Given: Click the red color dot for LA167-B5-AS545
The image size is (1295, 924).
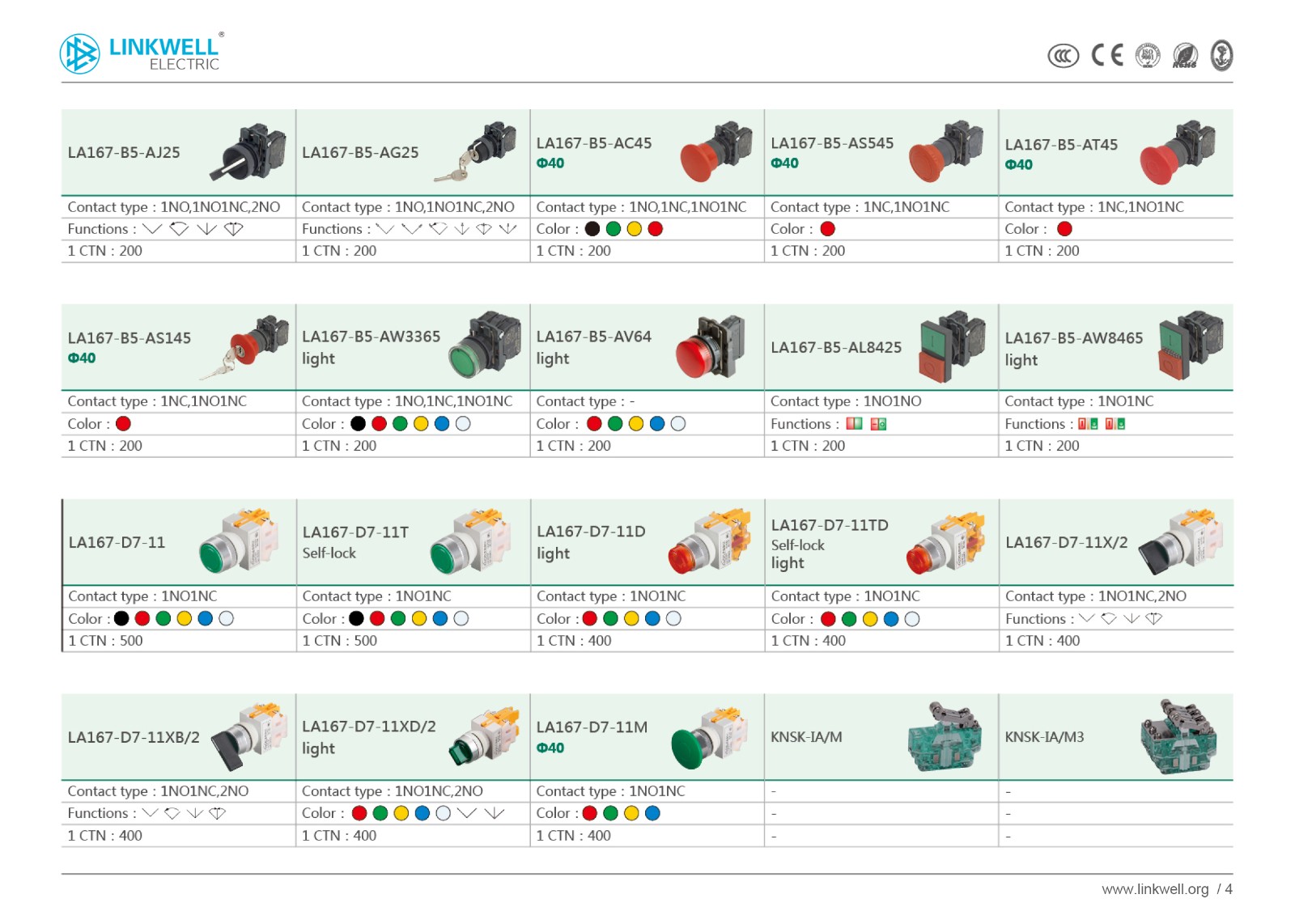Looking at the screenshot, I should pos(827,229).
